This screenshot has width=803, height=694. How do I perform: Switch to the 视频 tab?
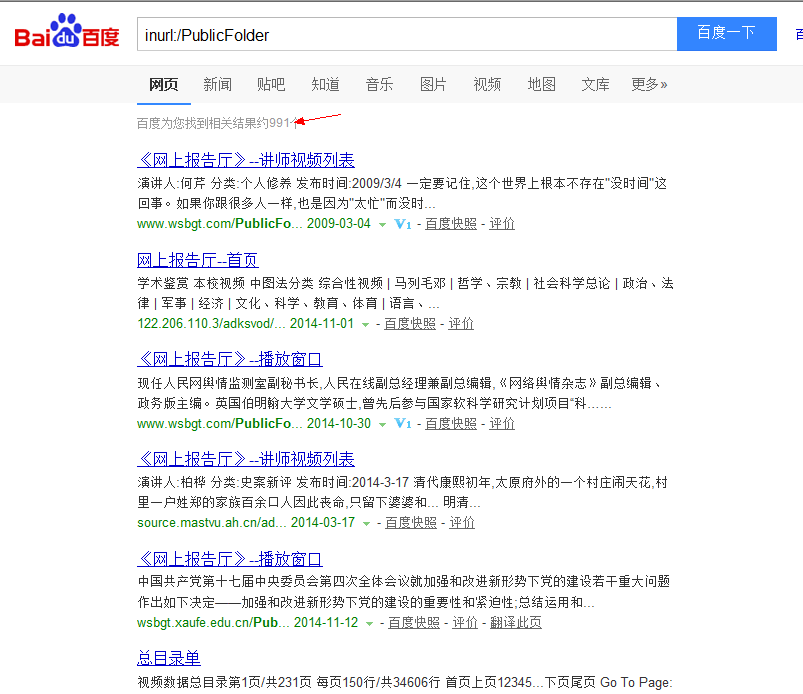(488, 84)
